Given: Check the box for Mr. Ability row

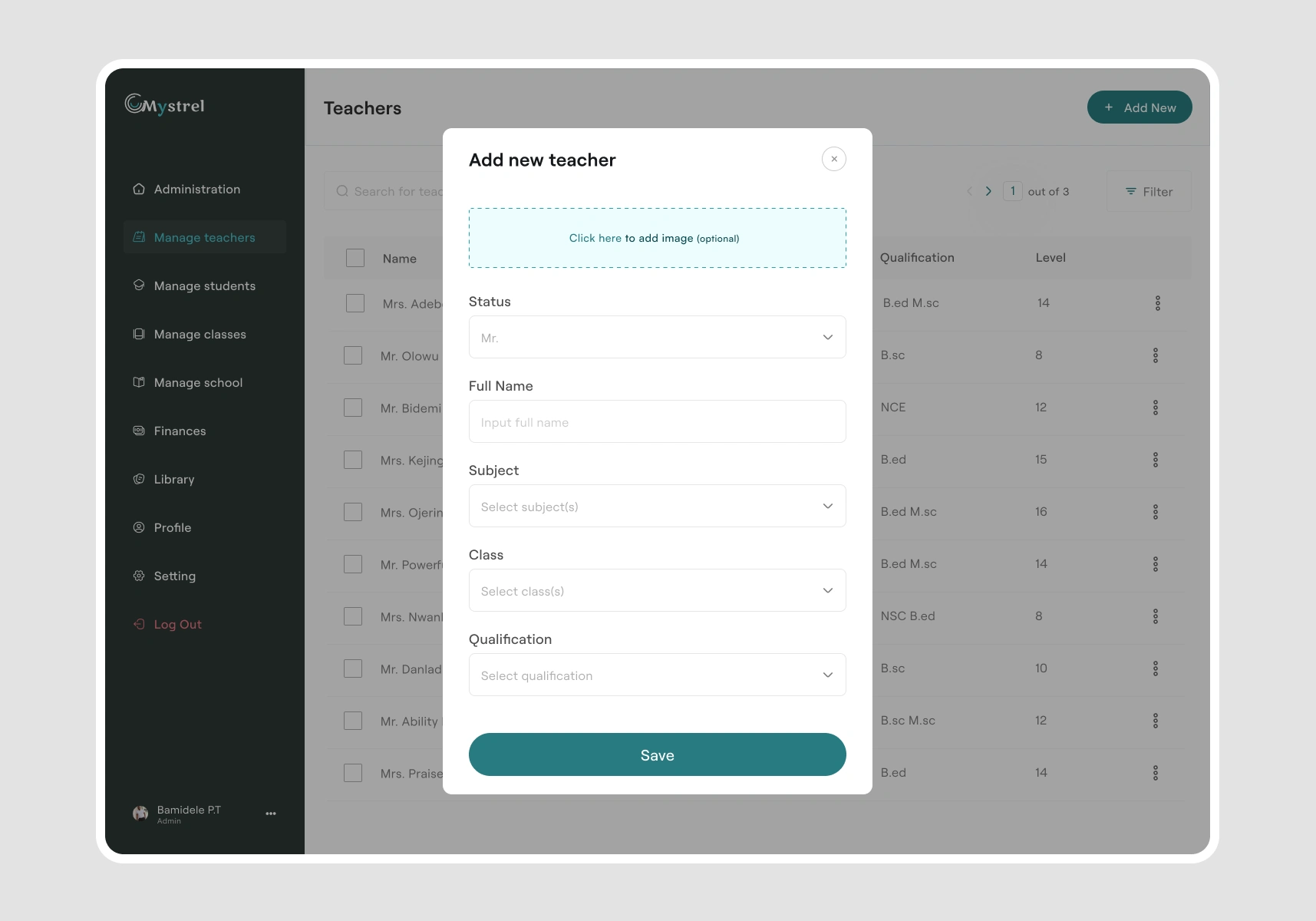Looking at the screenshot, I should pyautogui.click(x=353, y=721).
